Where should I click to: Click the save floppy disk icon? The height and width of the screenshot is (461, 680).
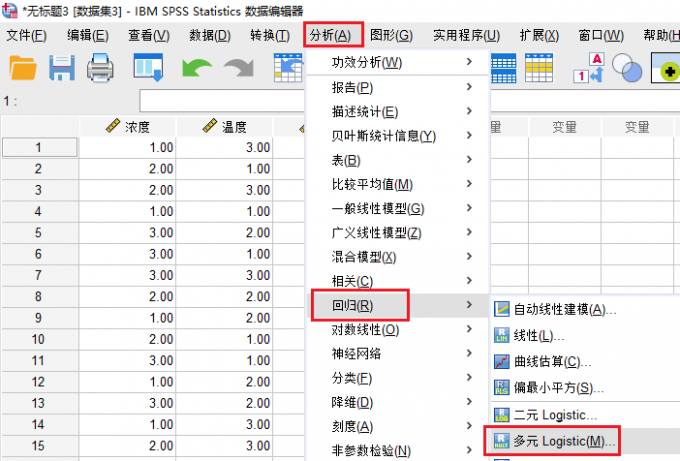coord(62,68)
